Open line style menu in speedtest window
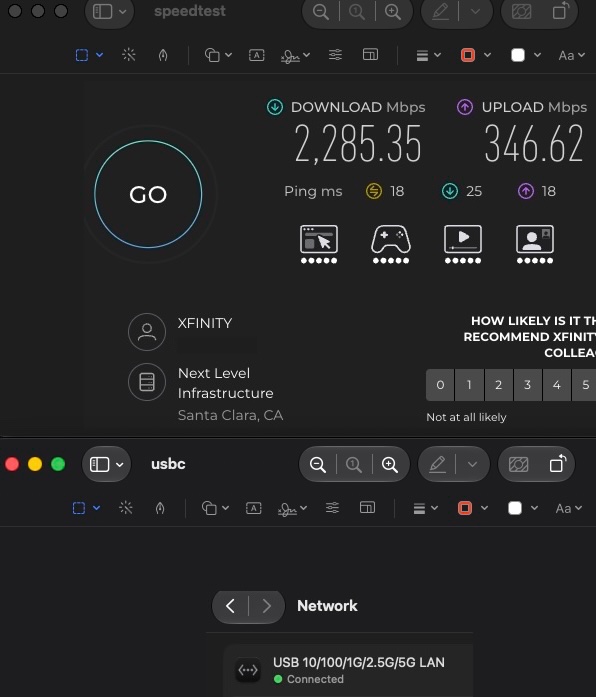The width and height of the screenshot is (596, 697). coord(428,55)
